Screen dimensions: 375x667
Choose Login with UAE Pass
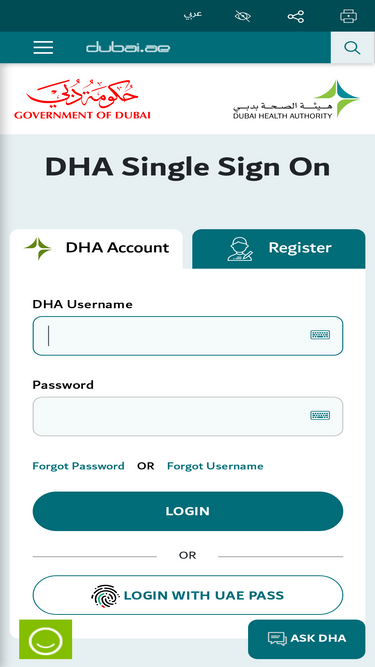[188, 595]
